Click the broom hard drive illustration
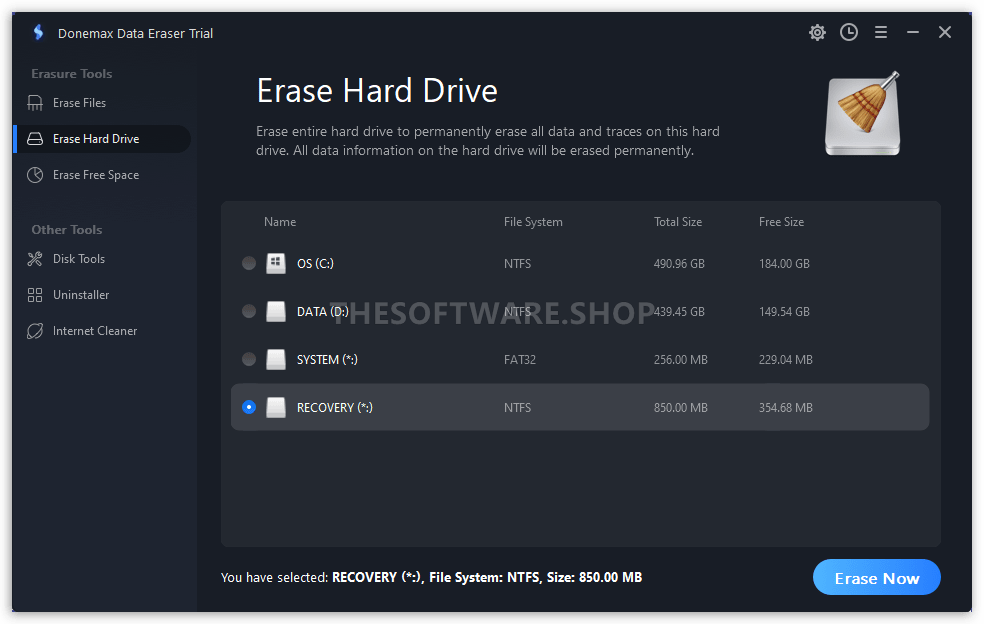Viewport: 984px width, 624px height. click(863, 114)
